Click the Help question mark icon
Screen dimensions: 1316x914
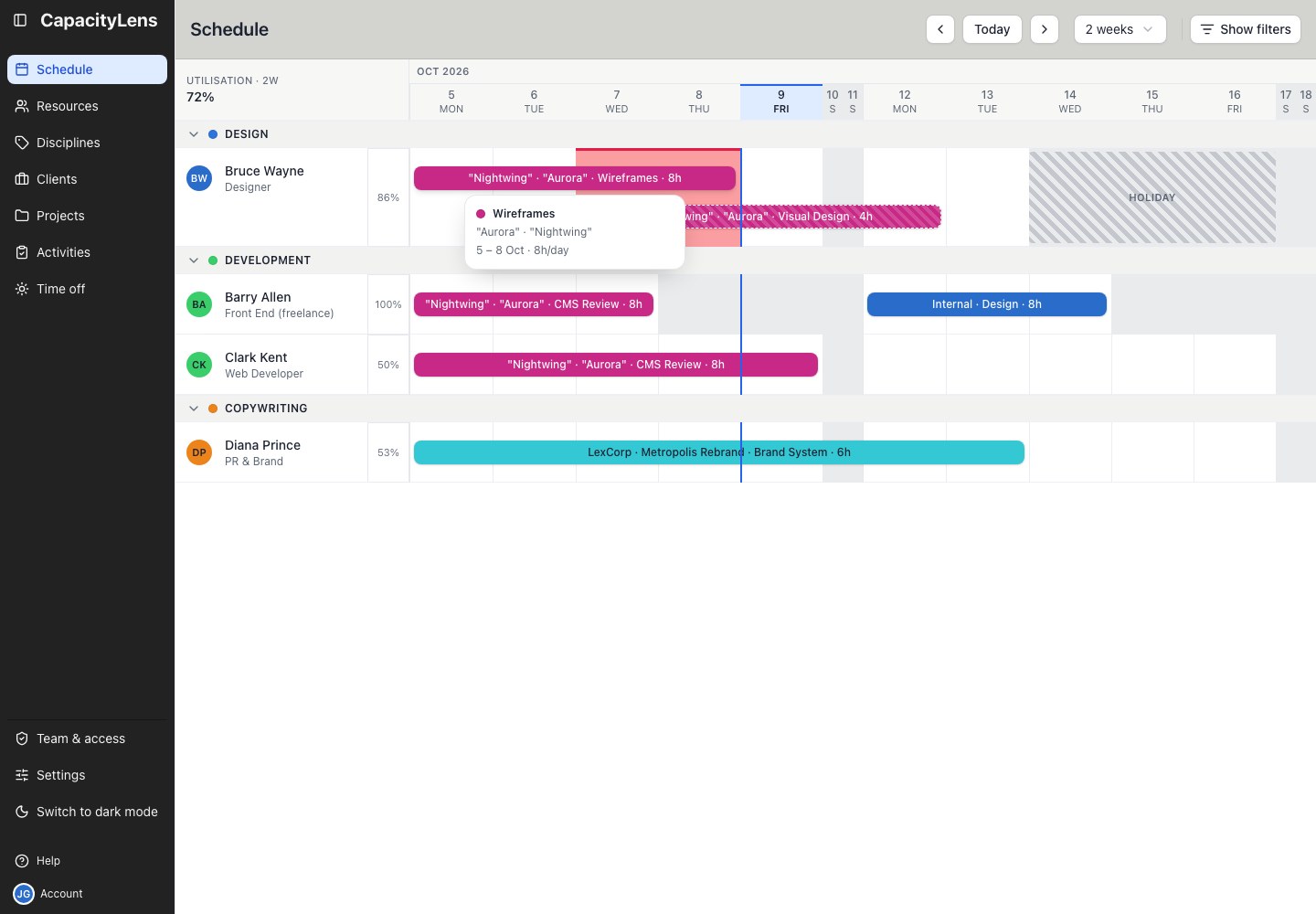click(22, 861)
